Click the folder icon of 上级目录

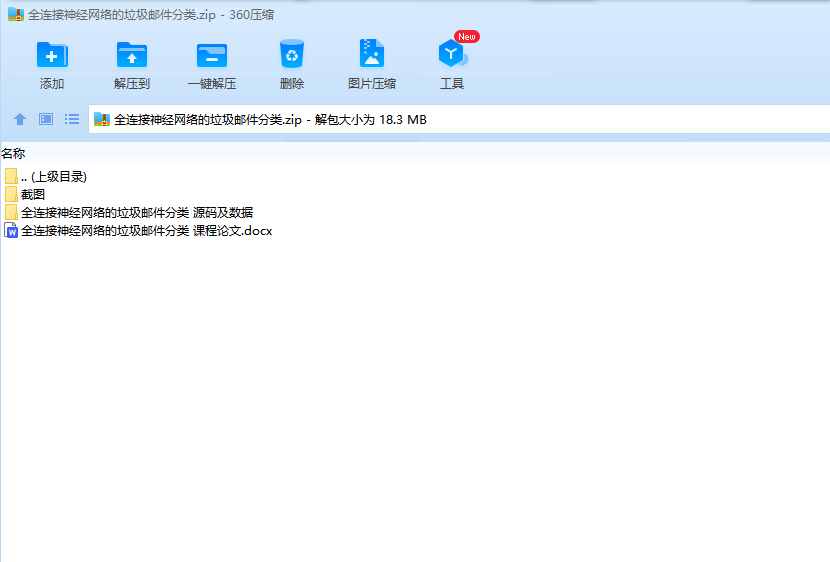[x=11, y=177]
